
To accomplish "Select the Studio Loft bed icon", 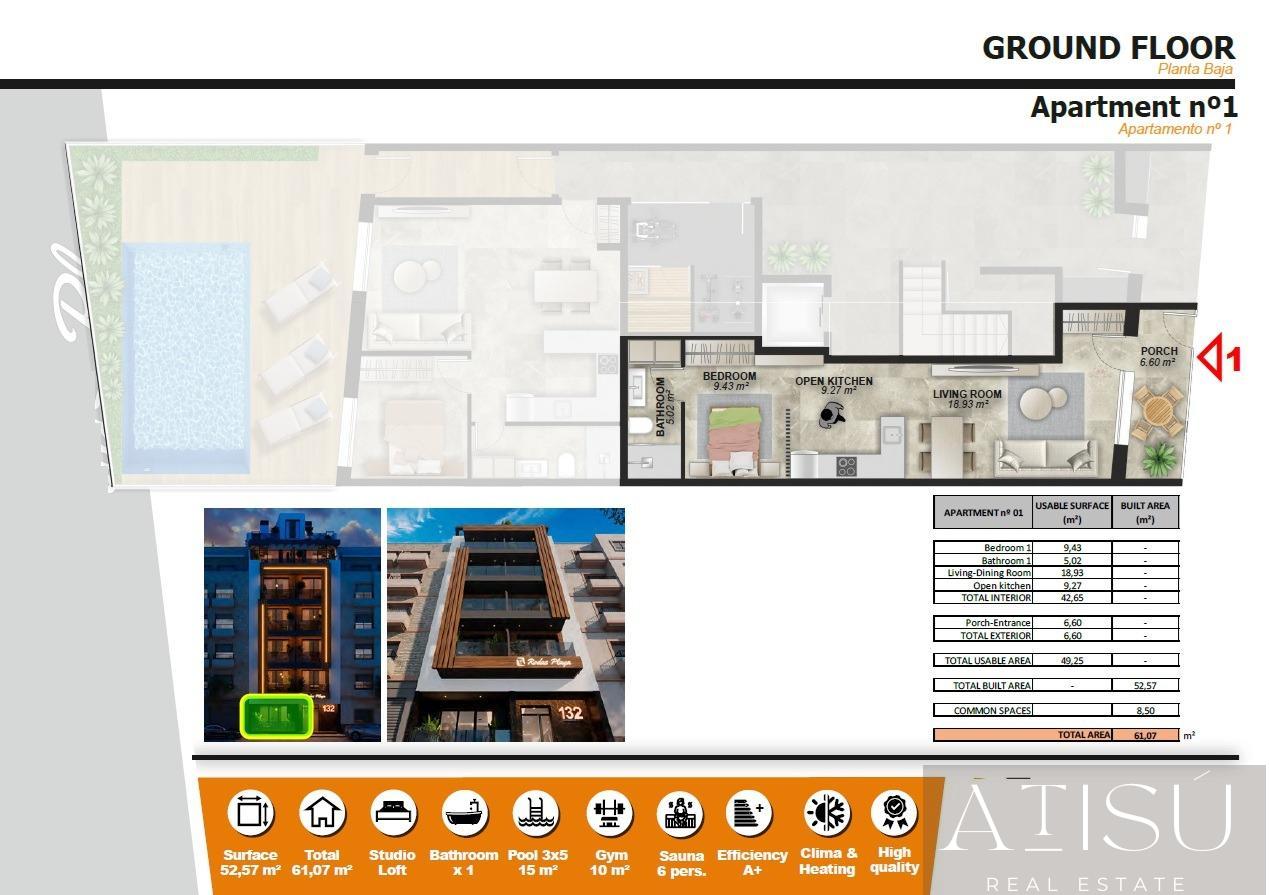I will tap(392, 813).
